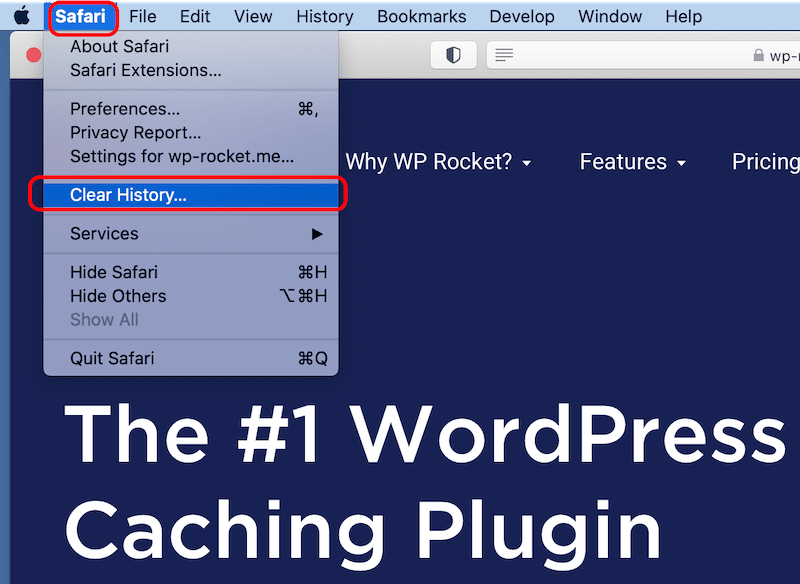Select "Privacy Report..."
The height and width of the screenshot is (584, 800).
pos(135,132)
